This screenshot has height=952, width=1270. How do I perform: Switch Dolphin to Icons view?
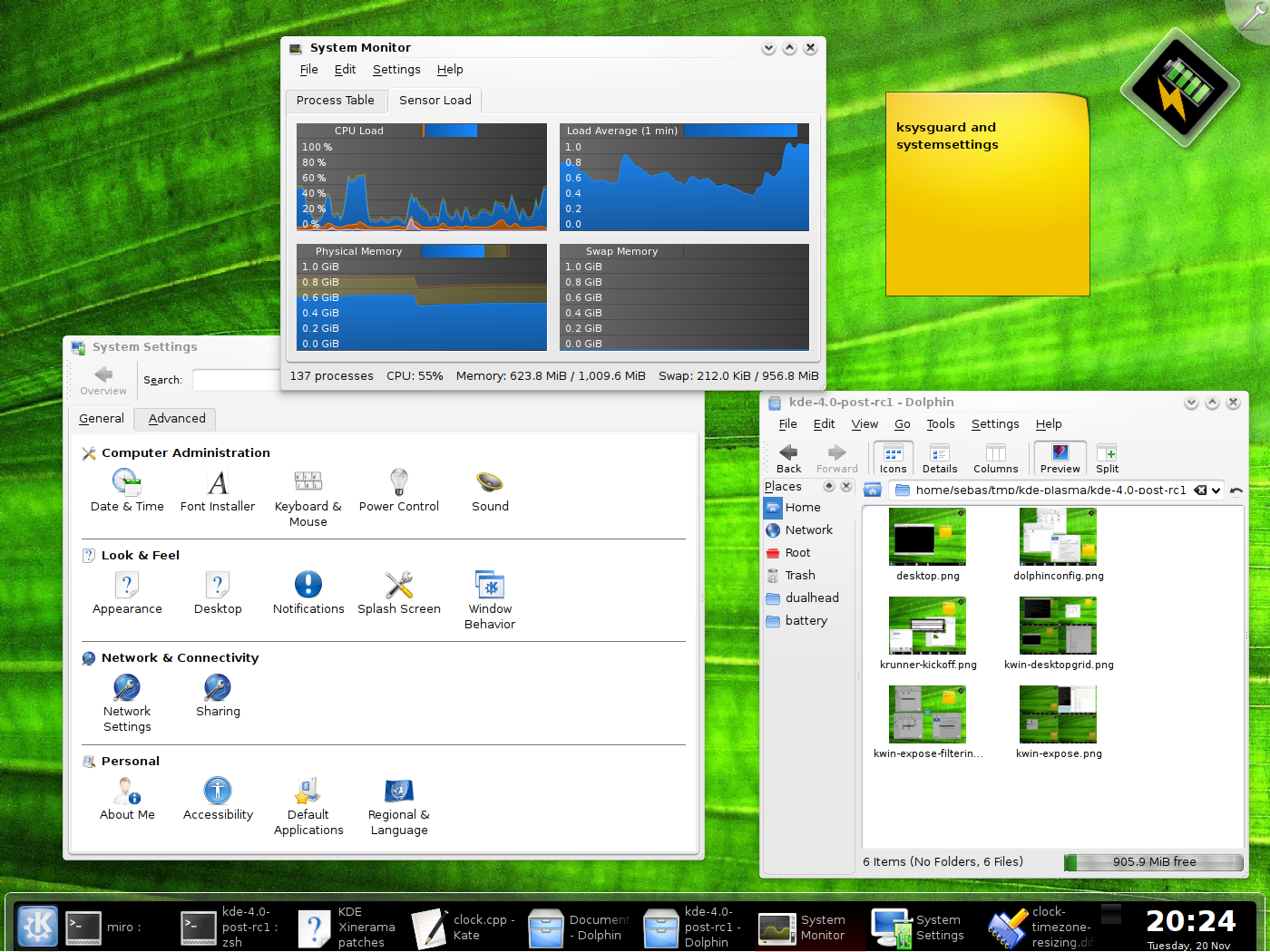893,459
